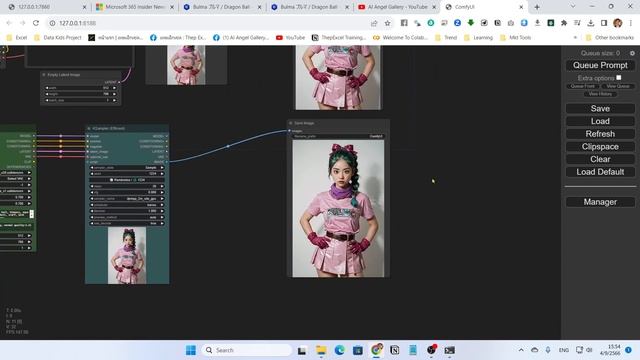Open vae_decode dropdown set to true
This screenshot has width=640, height=360.
coord(127,223)
